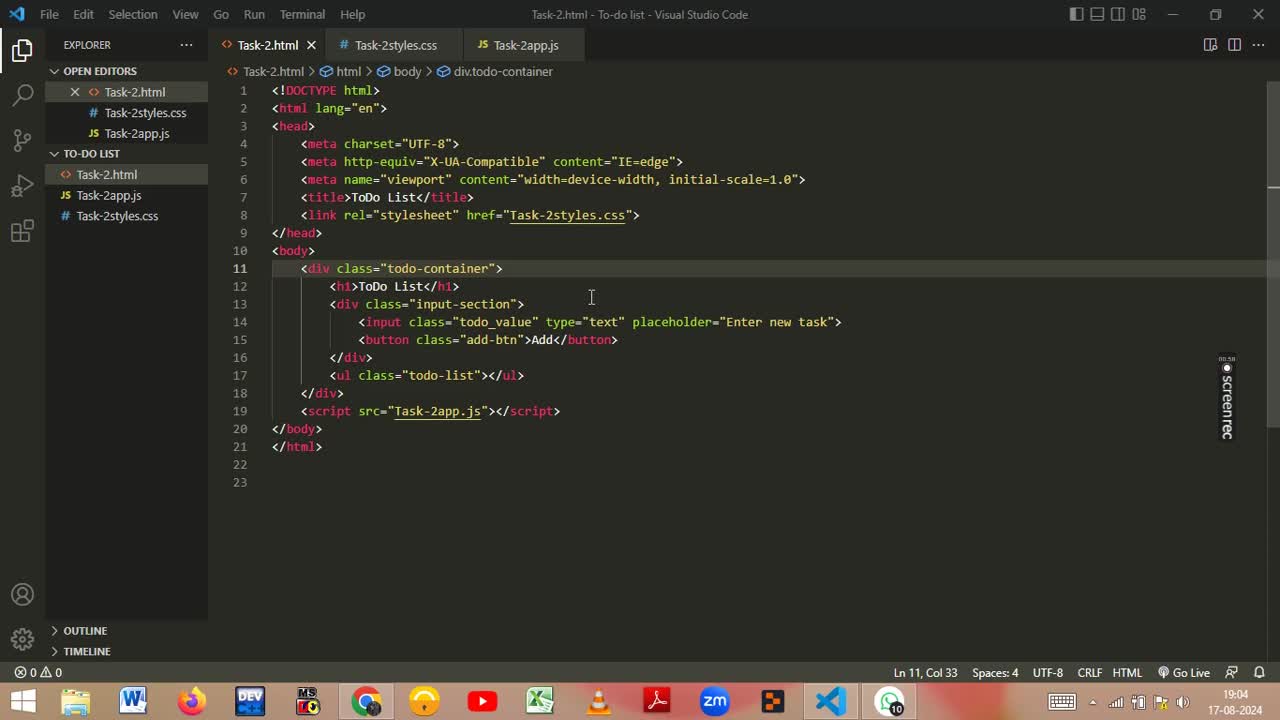1280x720 pixels.
Task: Click CRLF end-of-line selector
Action: (1089, 673)
